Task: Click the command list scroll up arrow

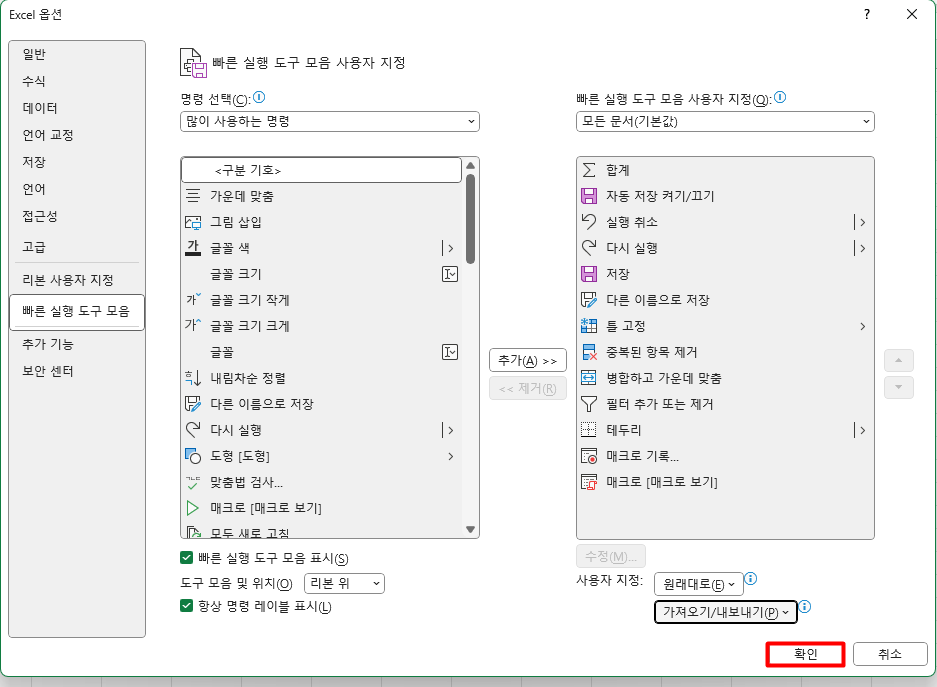Action: tap(470, 165)
